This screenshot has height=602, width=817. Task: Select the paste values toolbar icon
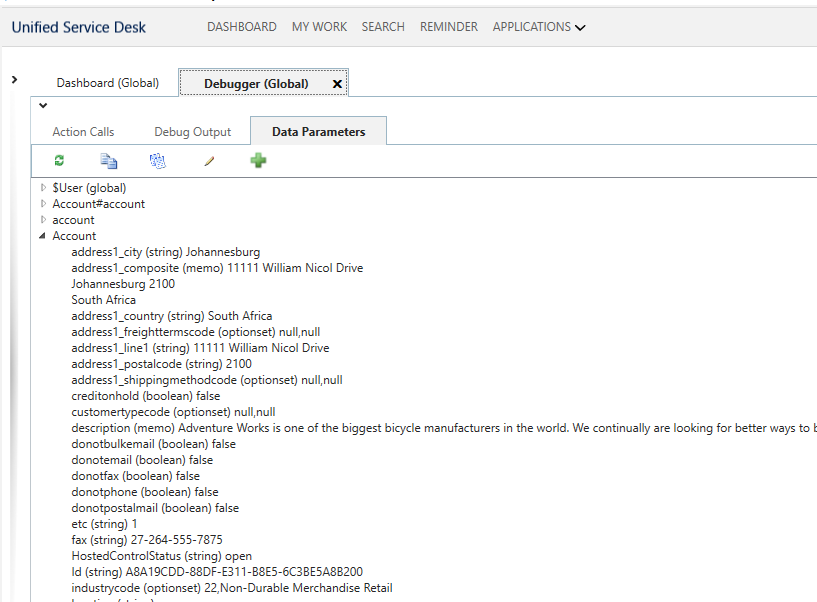(x=157, y=160)
